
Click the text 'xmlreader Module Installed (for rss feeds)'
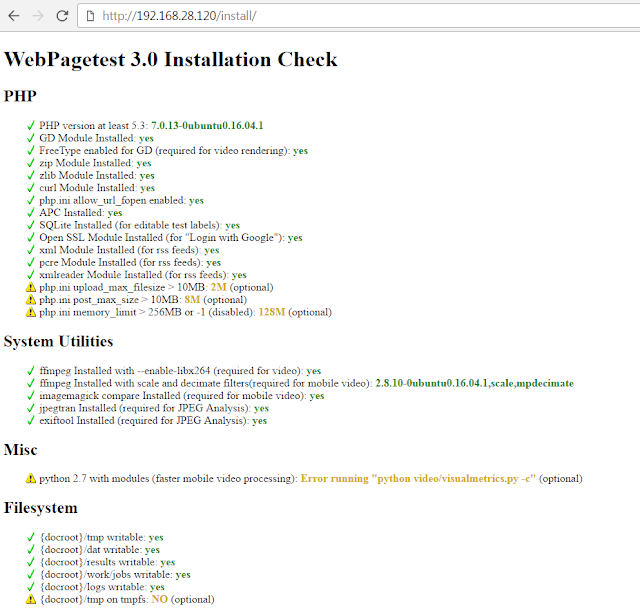(134, 275)
